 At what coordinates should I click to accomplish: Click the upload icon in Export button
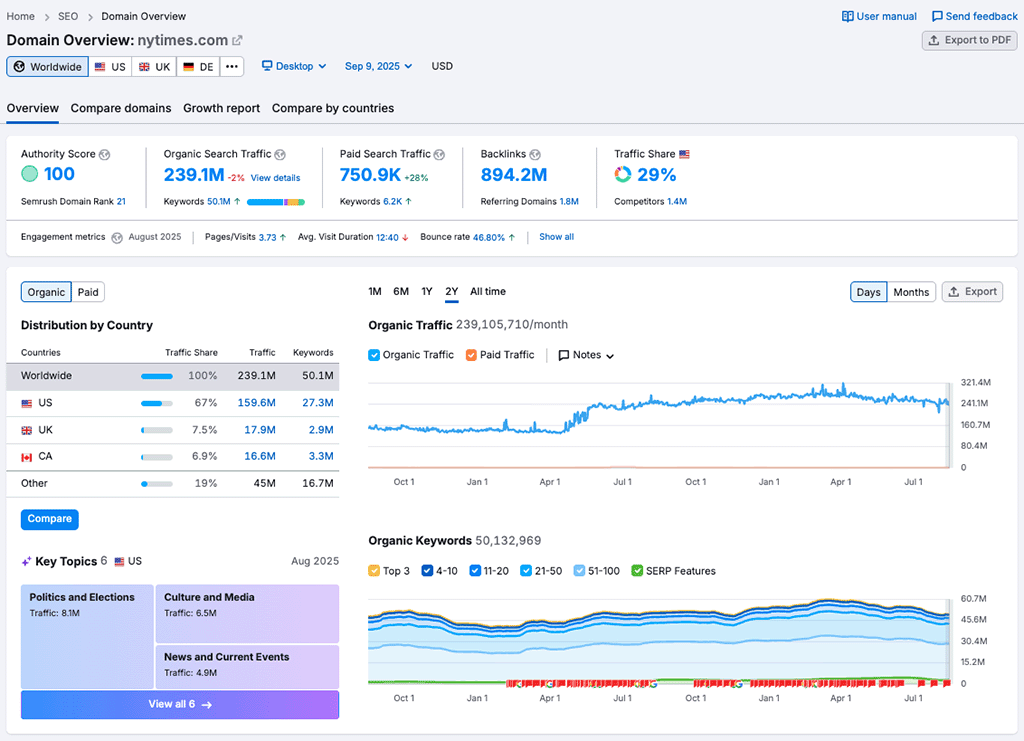pyautogui.click(x=953, y=292)
